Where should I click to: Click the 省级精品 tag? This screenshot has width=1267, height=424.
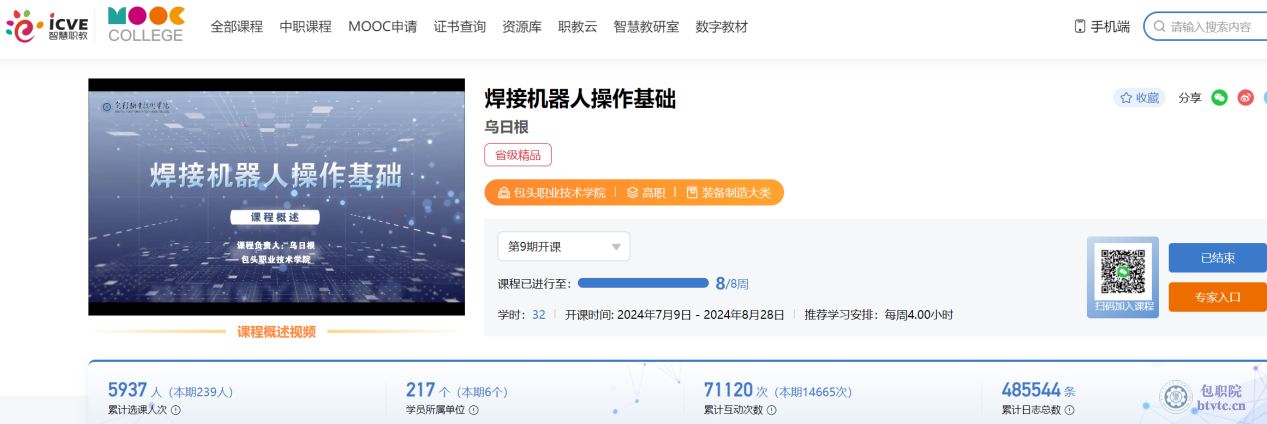click(518, 155)
